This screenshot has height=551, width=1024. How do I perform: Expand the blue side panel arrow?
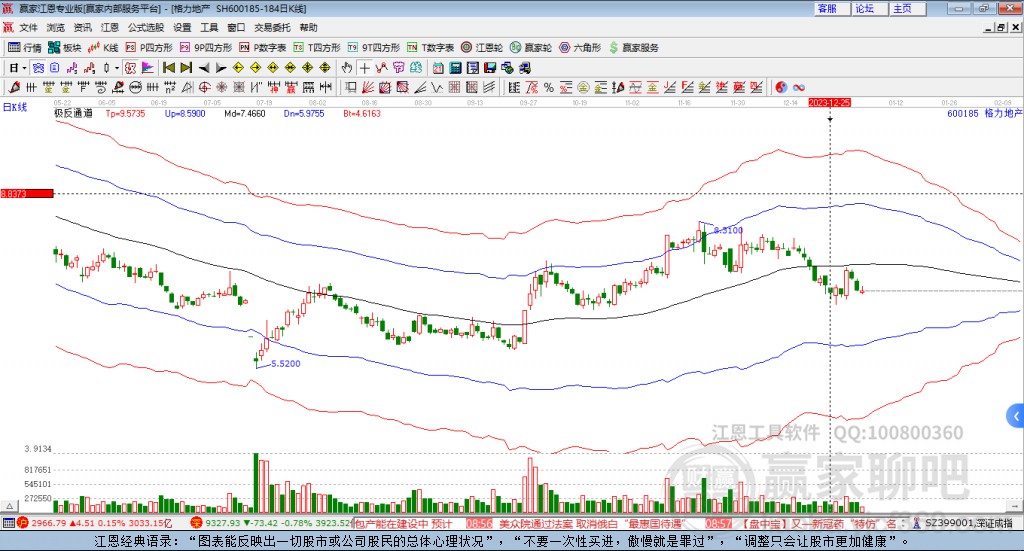[1016, 416]
